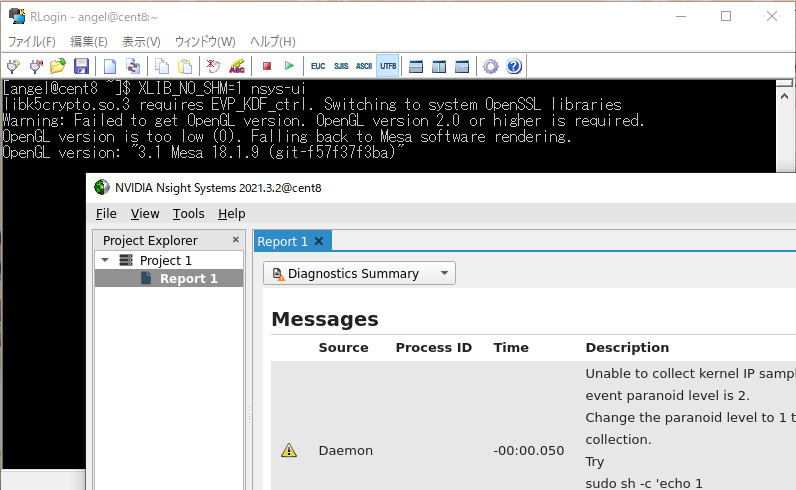Screen dimensions: 796x490
Task: Open RLogin 編集(E) menu
Action: [x=89, y=42]
